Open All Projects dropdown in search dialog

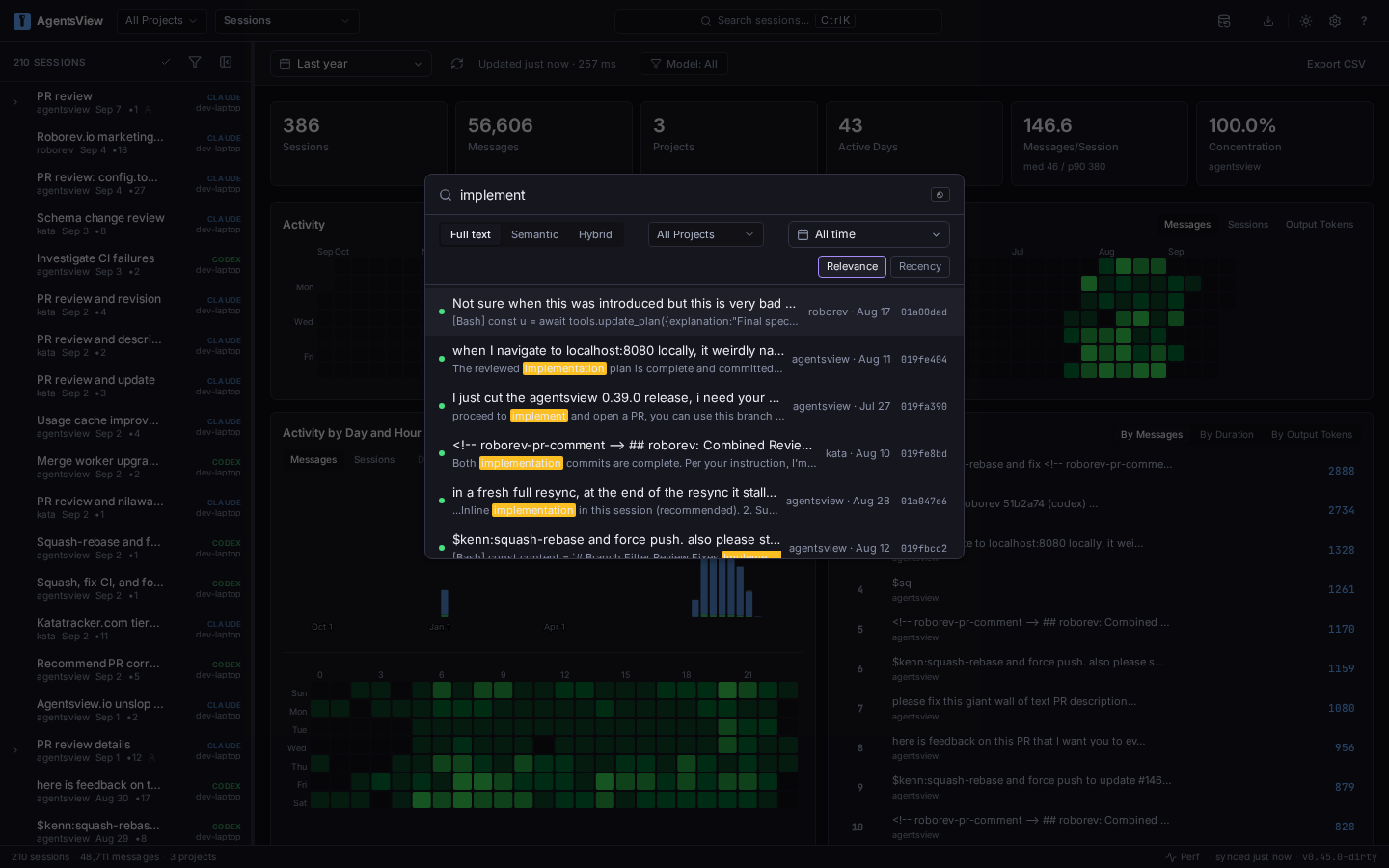[x=706, y=234]
